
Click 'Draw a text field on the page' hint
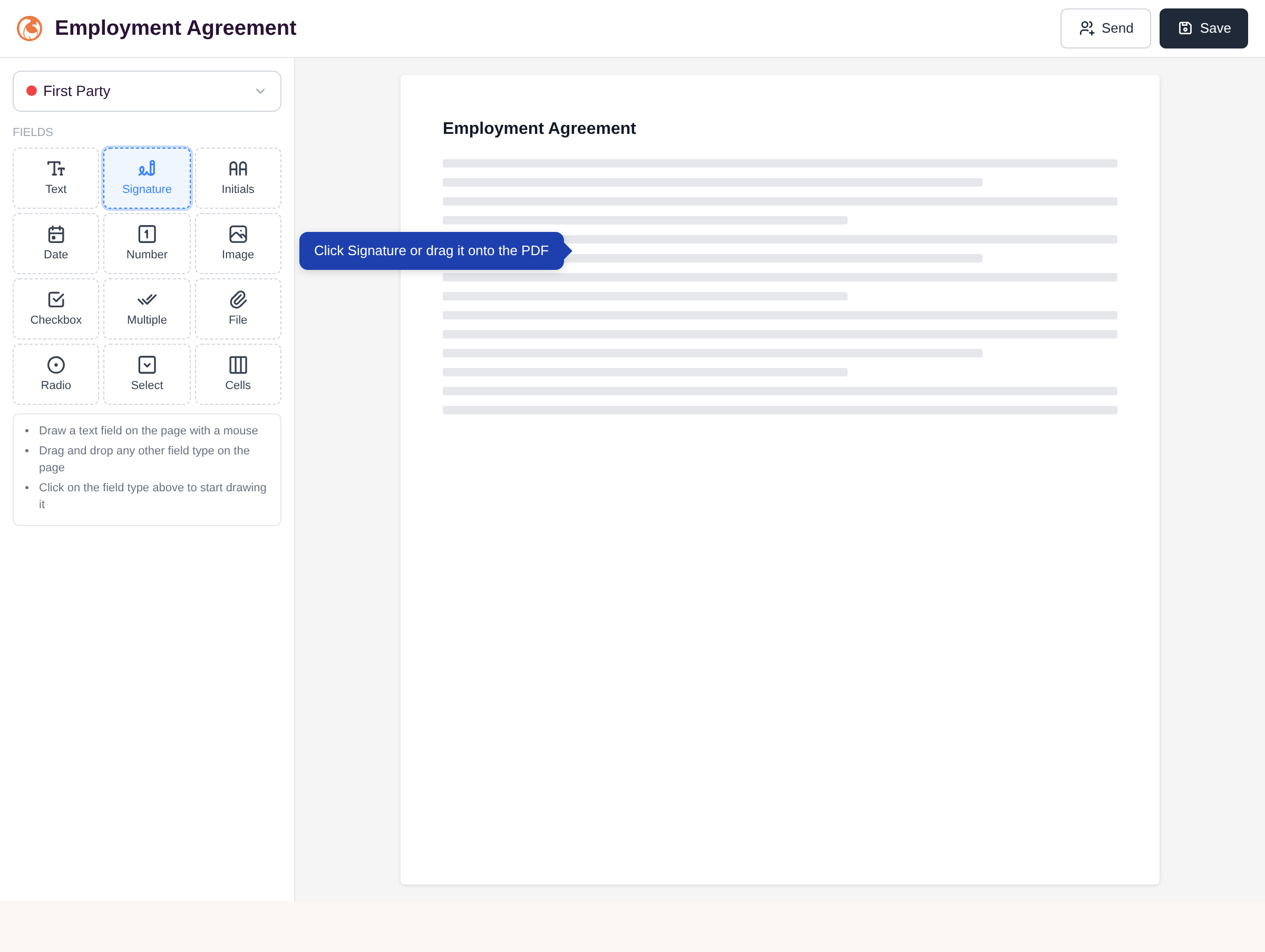(148, 431)
